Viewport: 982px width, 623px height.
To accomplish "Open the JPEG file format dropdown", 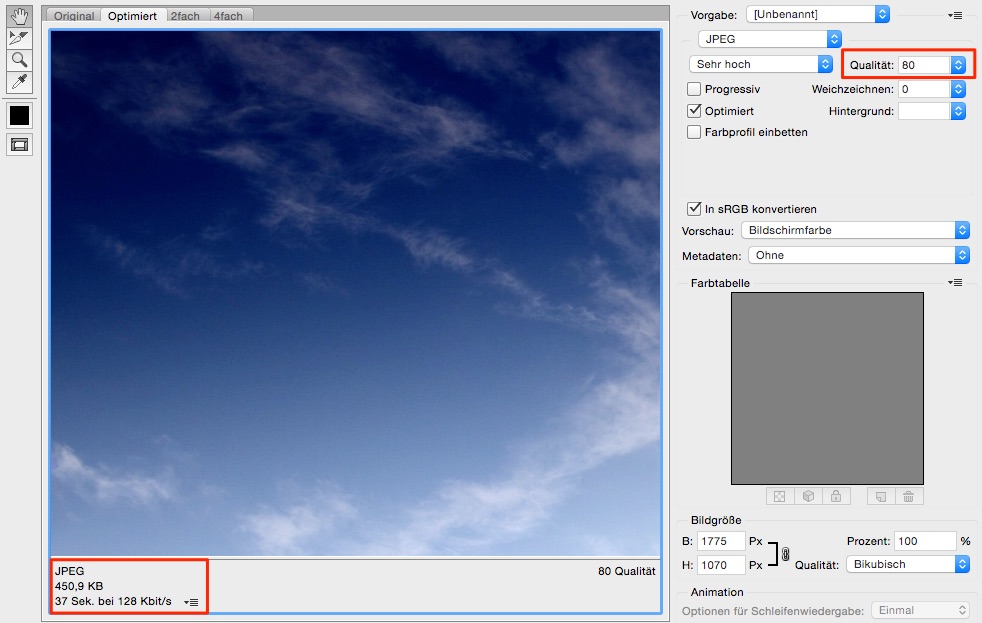I will (x=770, y=39).
